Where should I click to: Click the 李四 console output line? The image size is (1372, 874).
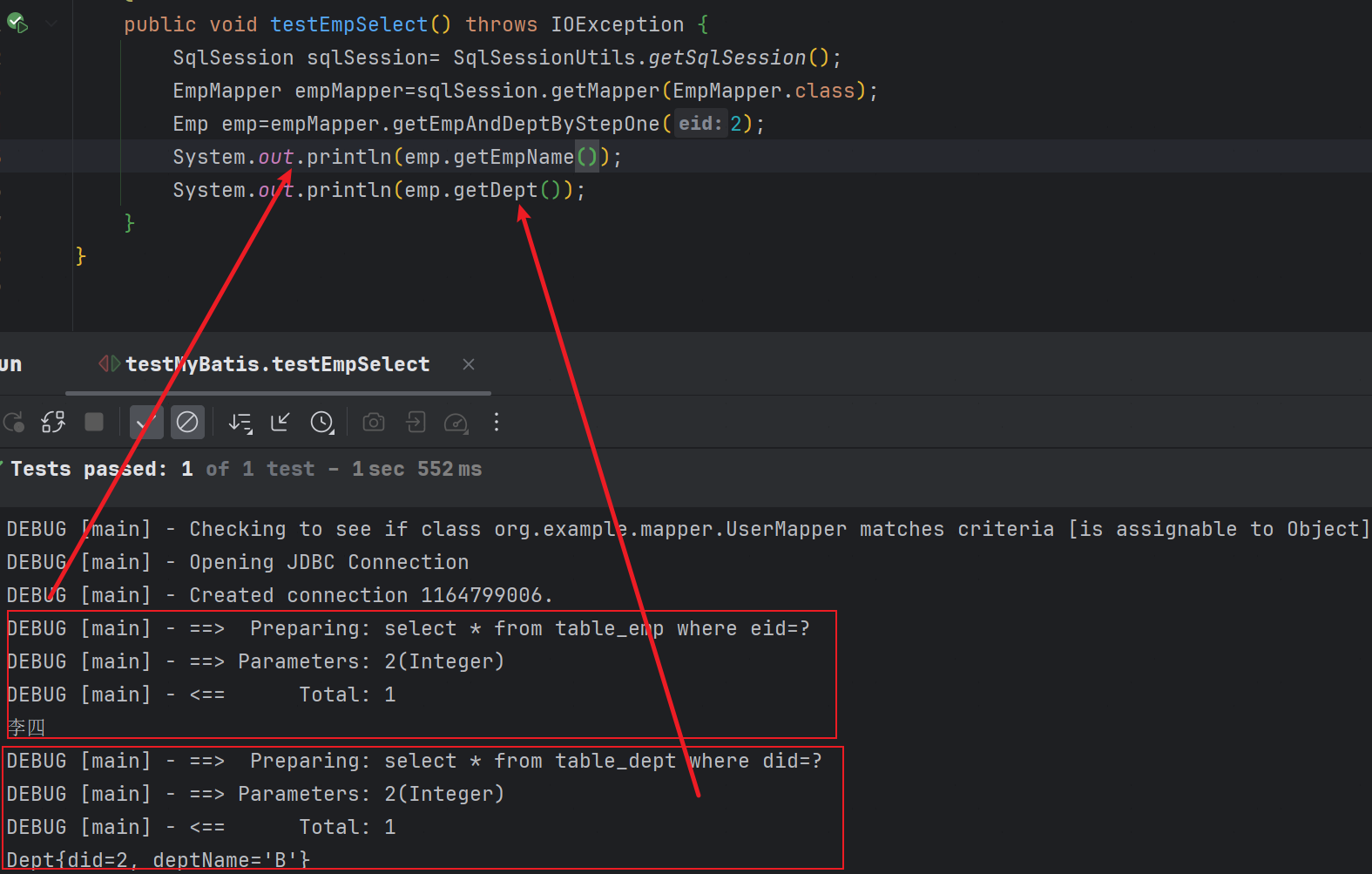26,728
